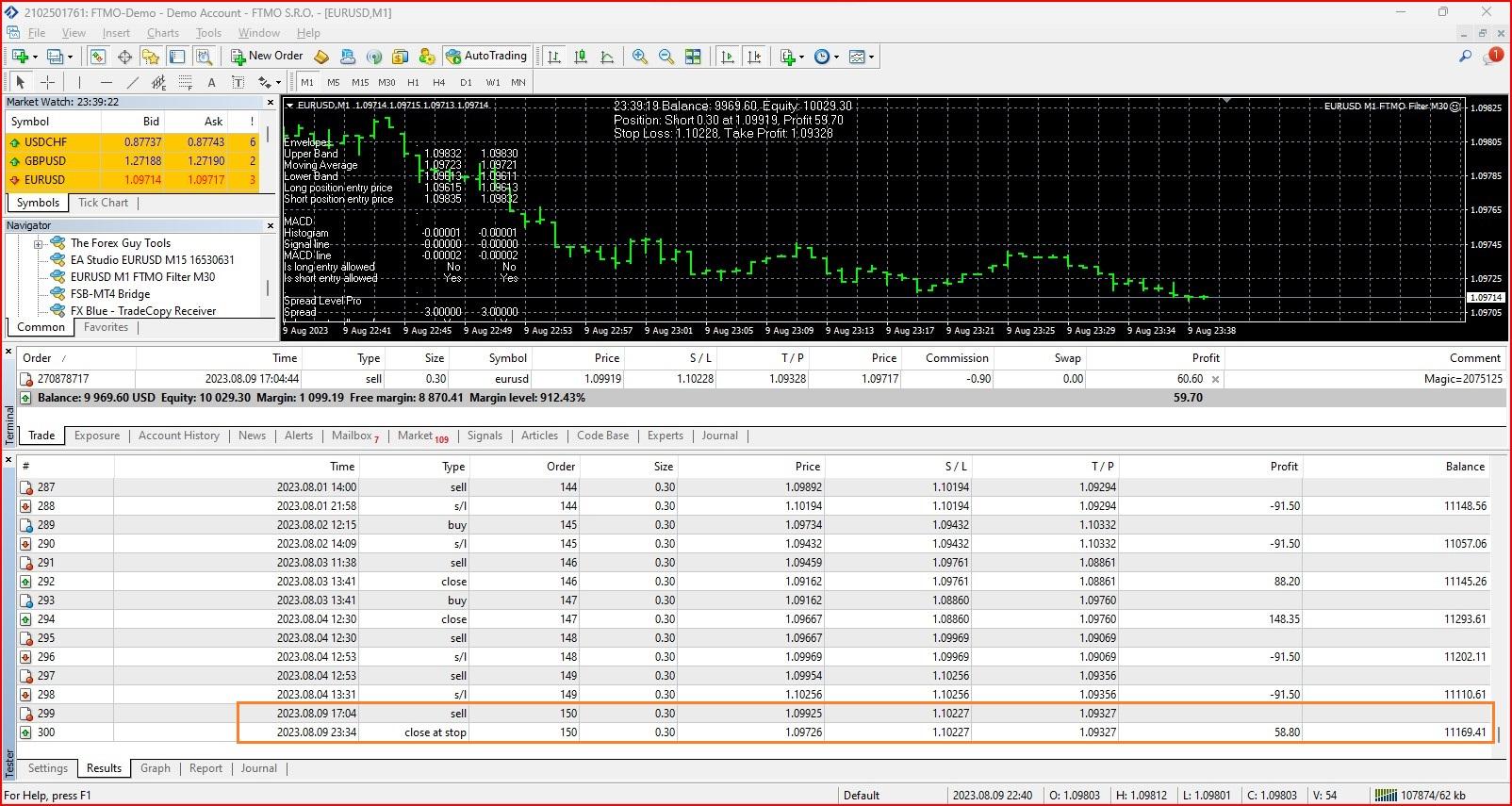Select the cursor arrow tool
The width and height of the screenshot is (1512, 806).
(x=21, y=82)
